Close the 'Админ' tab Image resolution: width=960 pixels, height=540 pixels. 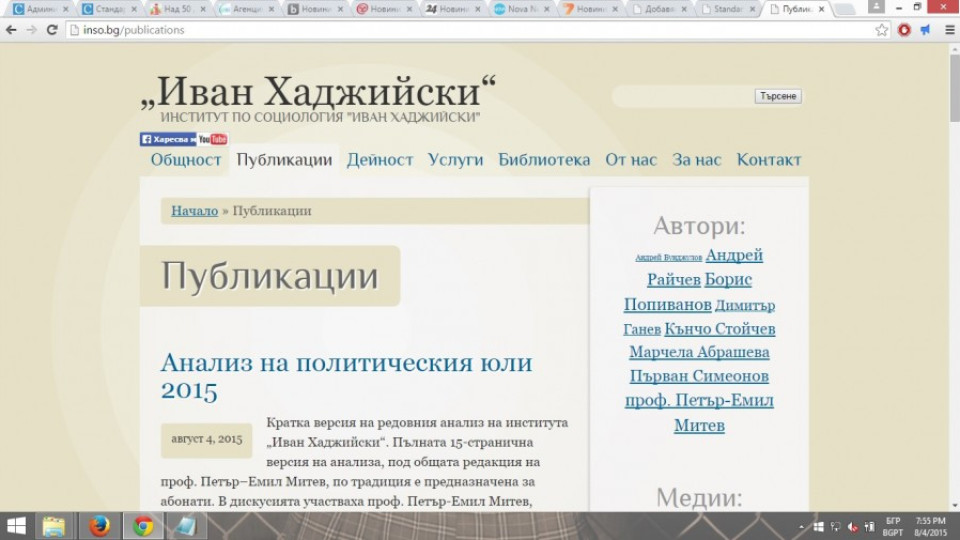(66, 9)
